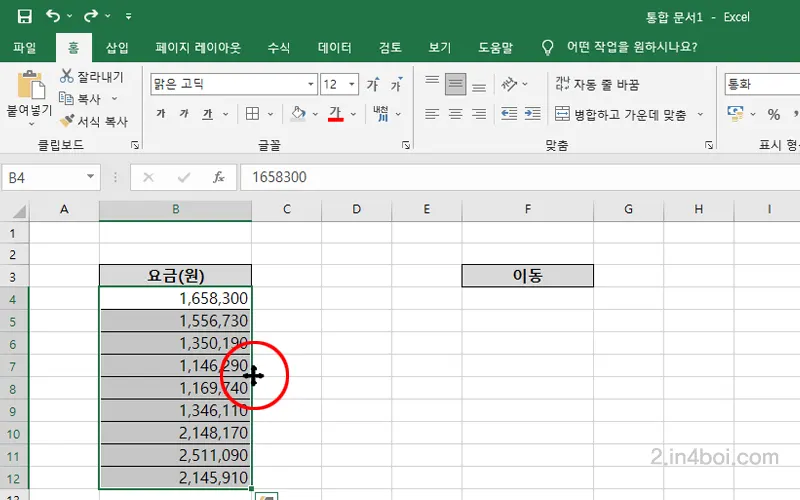Click the accounting number format icon
This screenshot has width=800, height=500.
735,114
